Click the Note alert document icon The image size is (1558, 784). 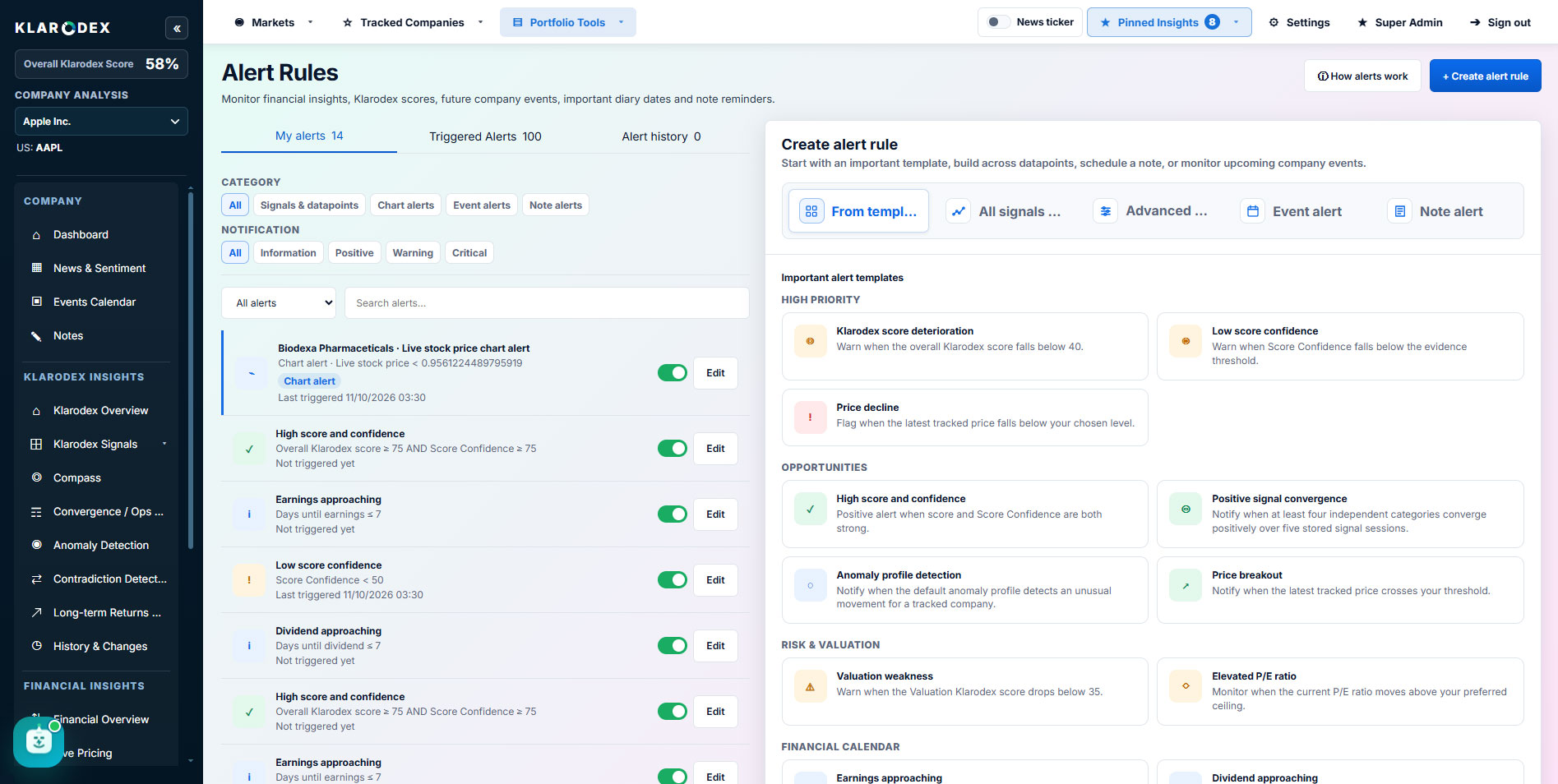click(1399, 211)
